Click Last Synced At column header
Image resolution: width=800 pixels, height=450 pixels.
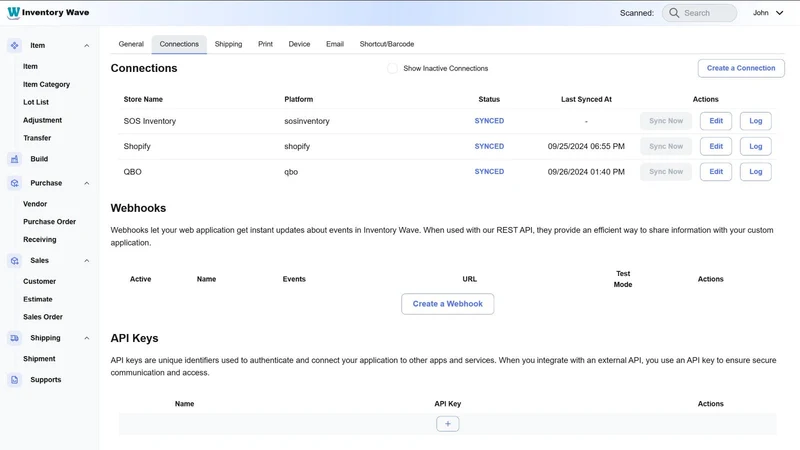click(x=586, y=99)
